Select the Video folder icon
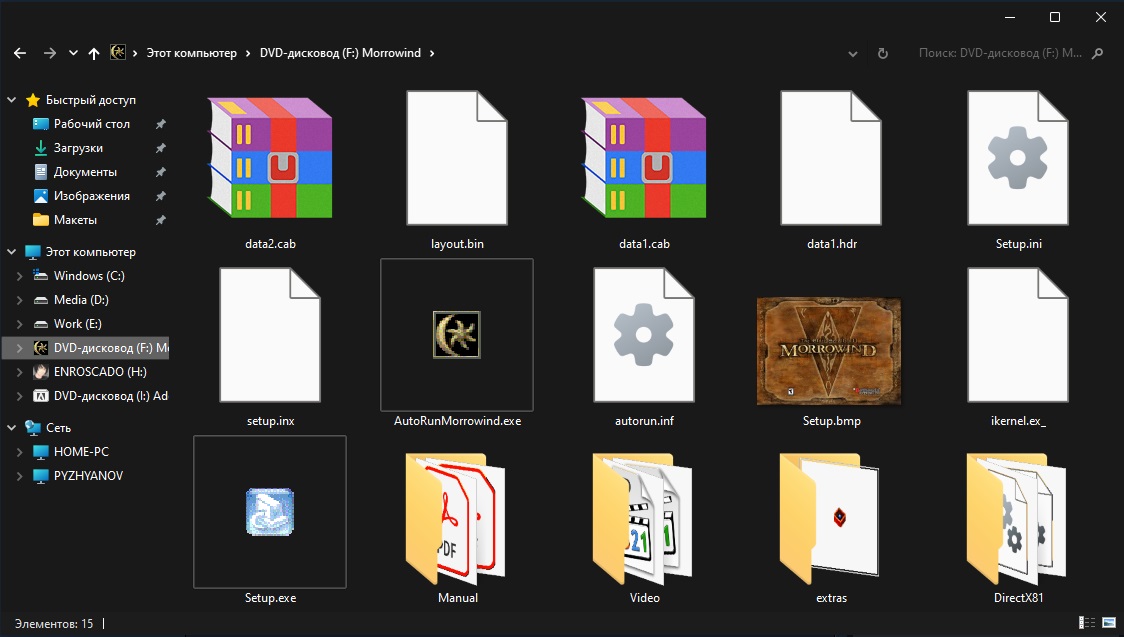 click(x=643, y=519)
